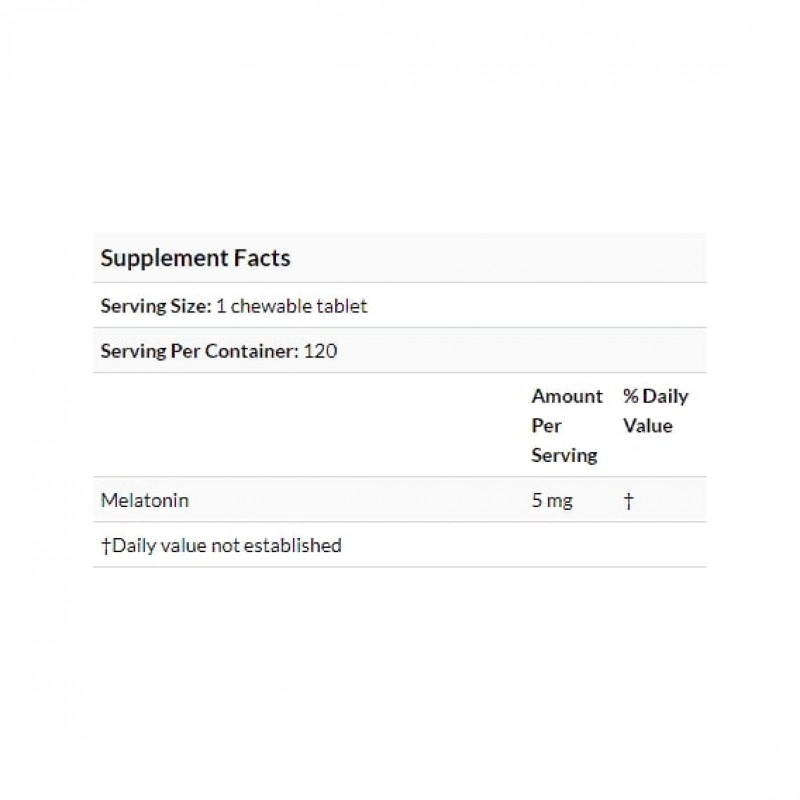Select the "Serving Size:" bold label
This screenshot has height=800, width=800.
[x=156, y=306]
